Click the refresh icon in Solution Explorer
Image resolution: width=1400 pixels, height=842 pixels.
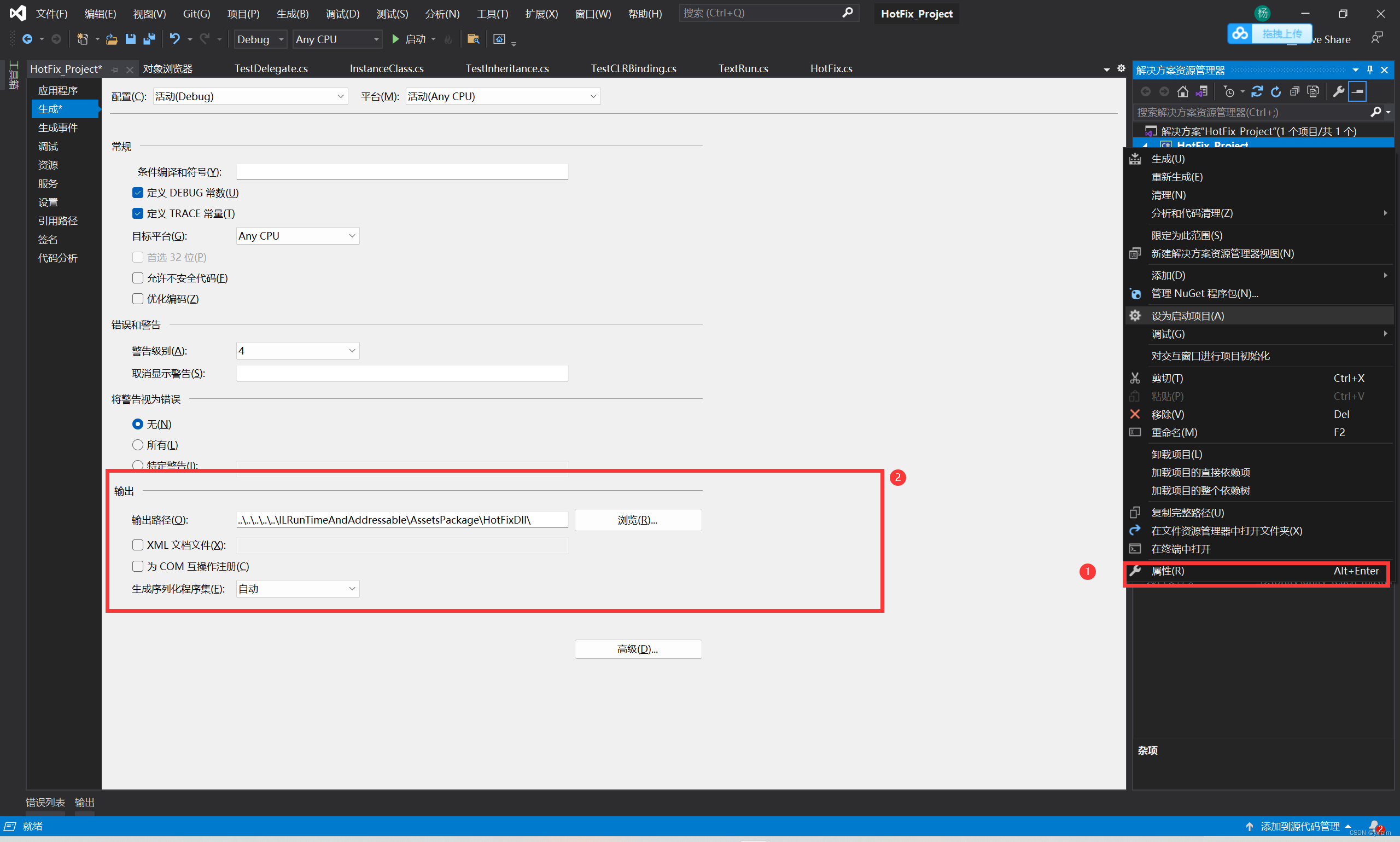click(1275, 91)
